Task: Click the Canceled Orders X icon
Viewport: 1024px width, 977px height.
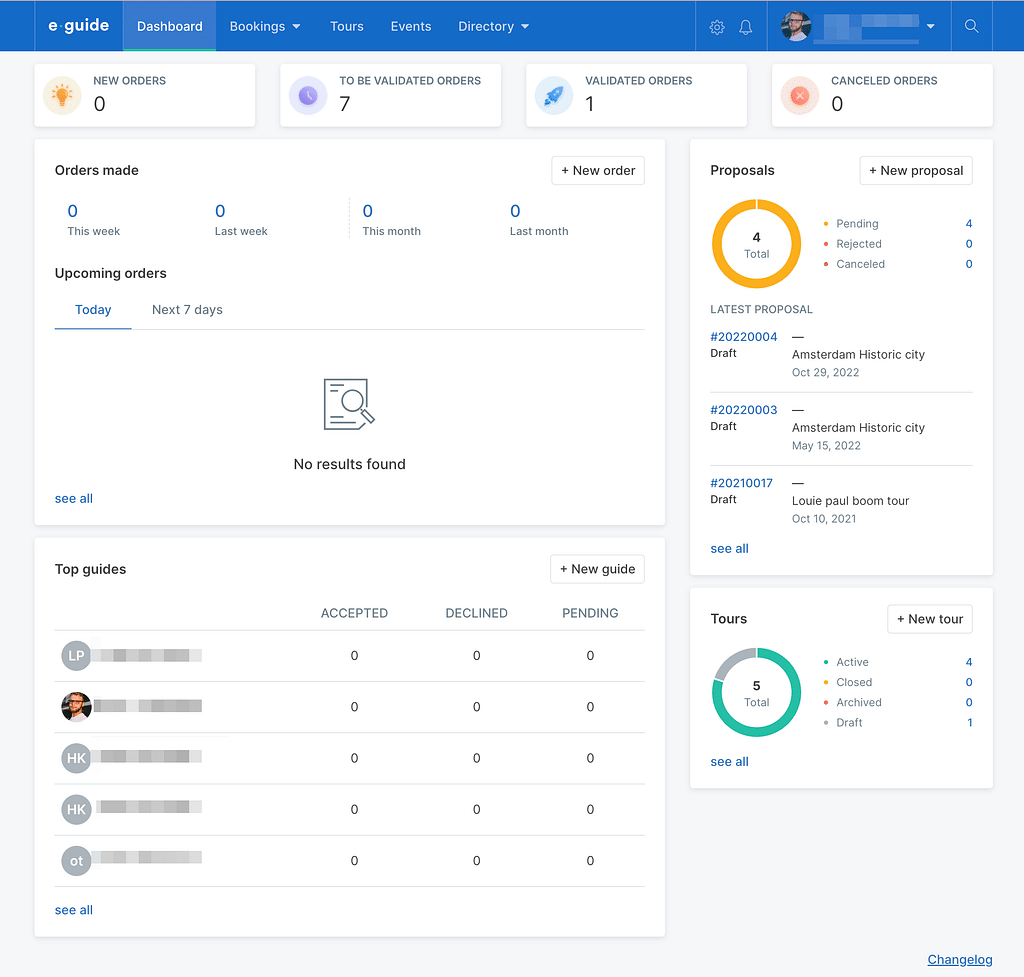Action: (x=800, y=96)
